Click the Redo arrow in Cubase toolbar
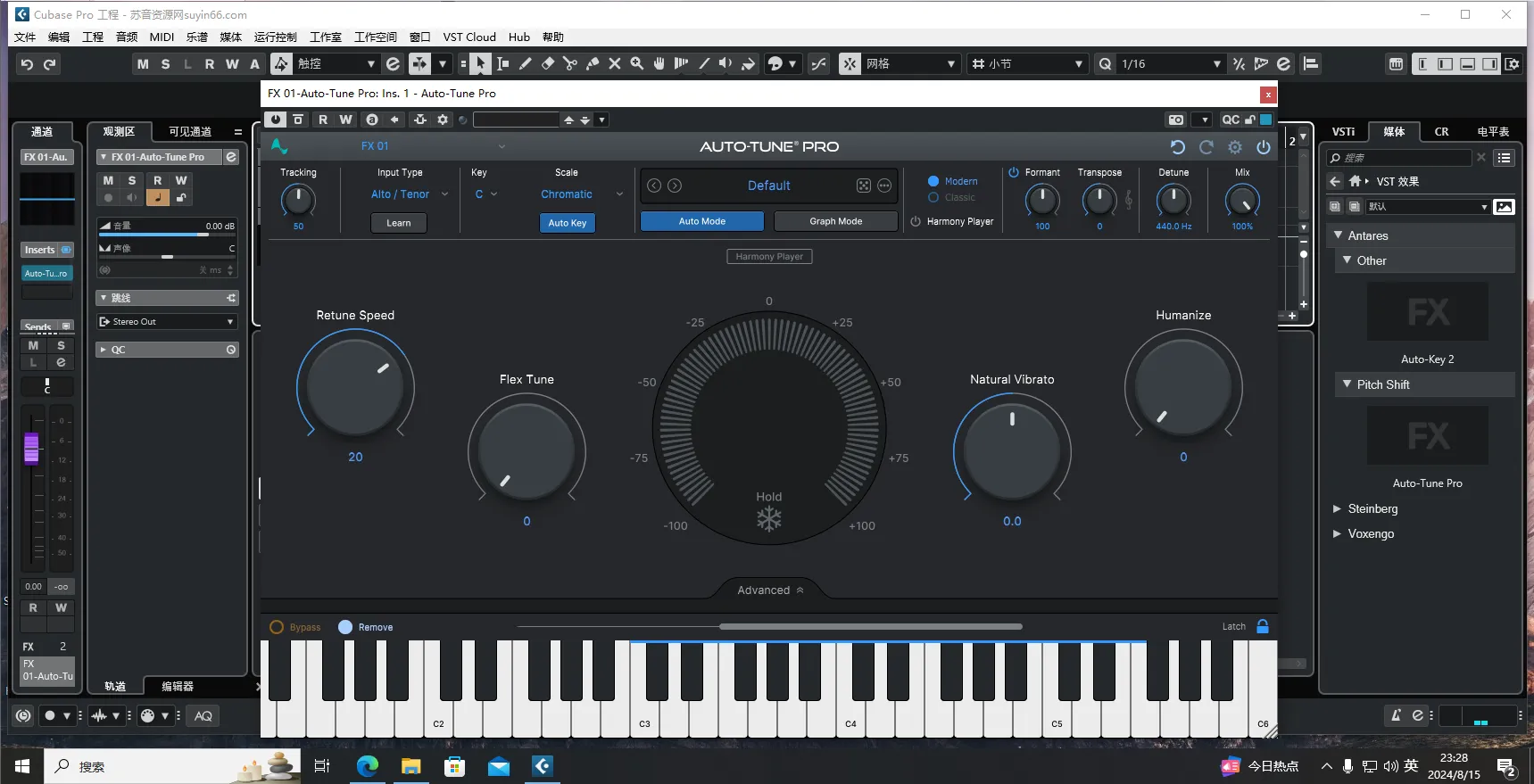Image resolution: width=1534 pixels, height=784 pixels. [50, 63]
